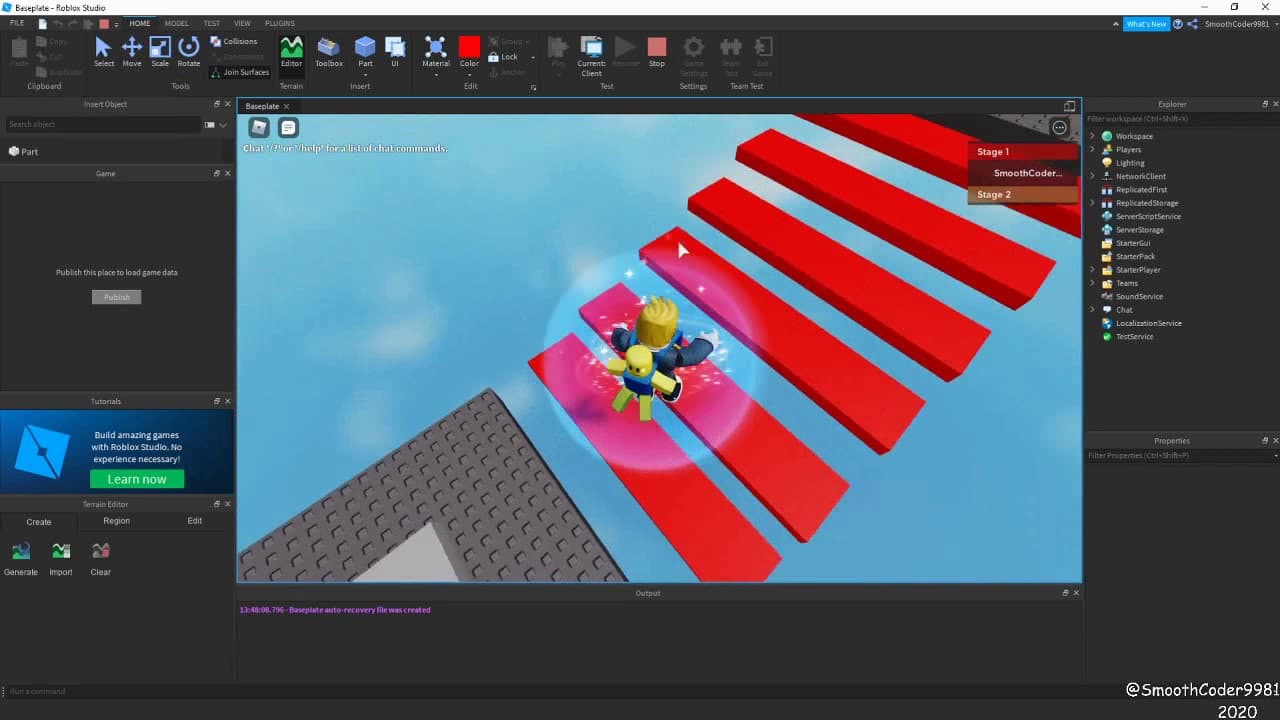This screenshot has height=720, width=1280.
Task: Switch to the MODEL ribbon tab
Action: tap(176, 23)
